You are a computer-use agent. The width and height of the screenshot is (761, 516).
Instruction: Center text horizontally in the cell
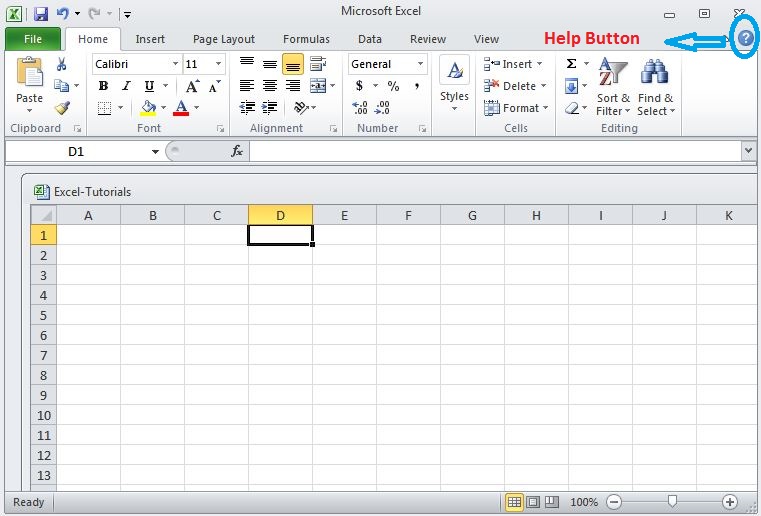click(x=270, y=86)
